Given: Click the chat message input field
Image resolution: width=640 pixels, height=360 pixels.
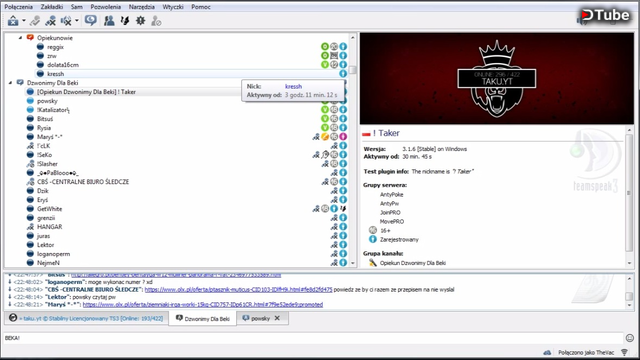Looking at the screenshot, I should tap(313, 338).
